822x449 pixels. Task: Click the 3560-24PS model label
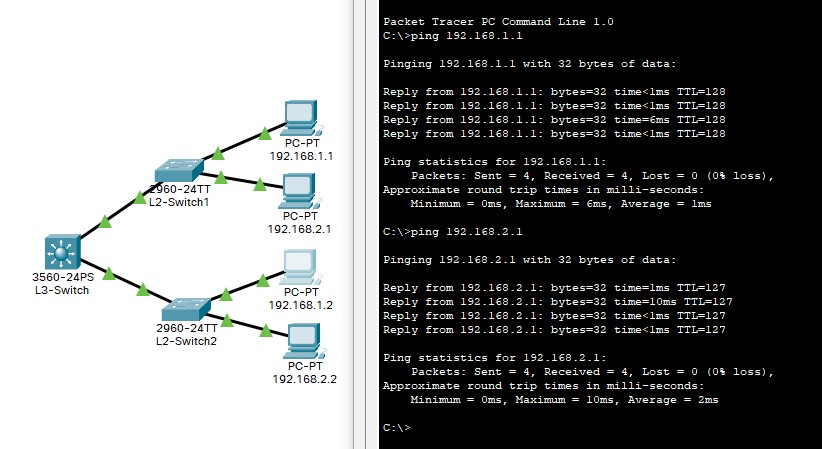coord(63,277)
